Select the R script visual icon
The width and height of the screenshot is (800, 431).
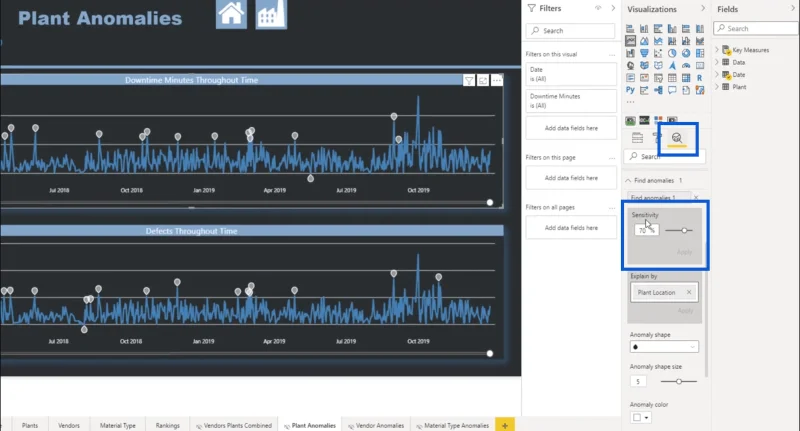click(x=699, y=78)
